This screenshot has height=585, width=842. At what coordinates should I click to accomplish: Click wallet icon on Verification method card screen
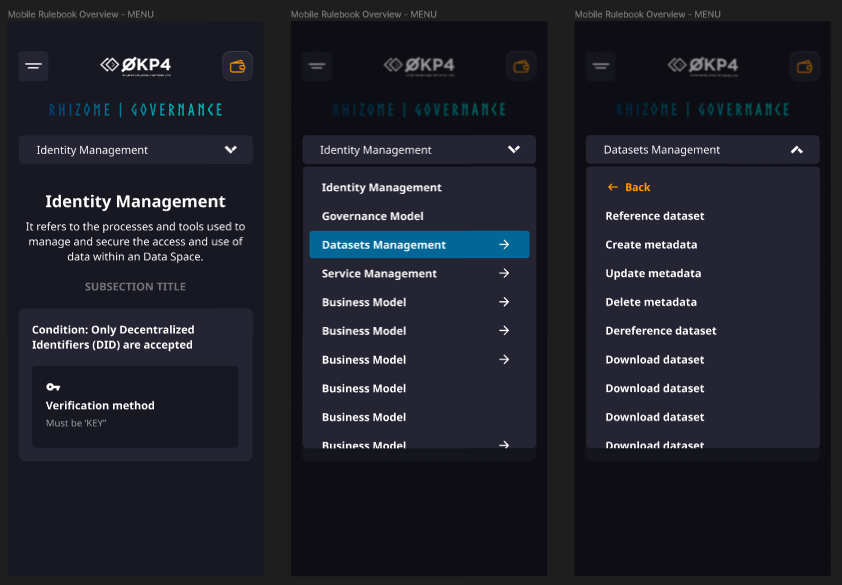tap(237, 66)
